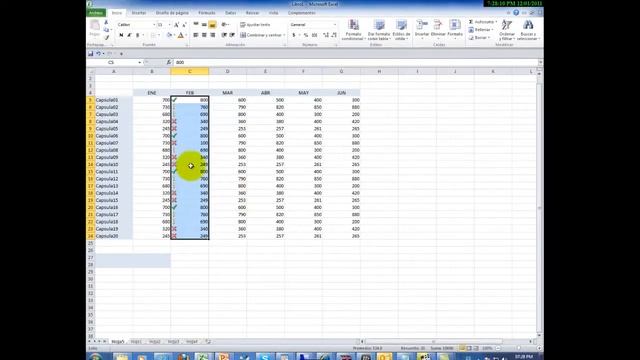The height and width of the screenshot is (360, 640).
Task: Toggle Negrita bold formatting
Action: coord(121,36)
